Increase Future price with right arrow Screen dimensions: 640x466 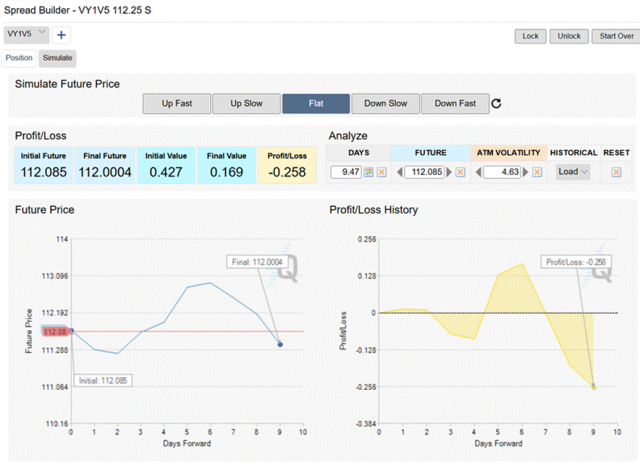point(447,172)
